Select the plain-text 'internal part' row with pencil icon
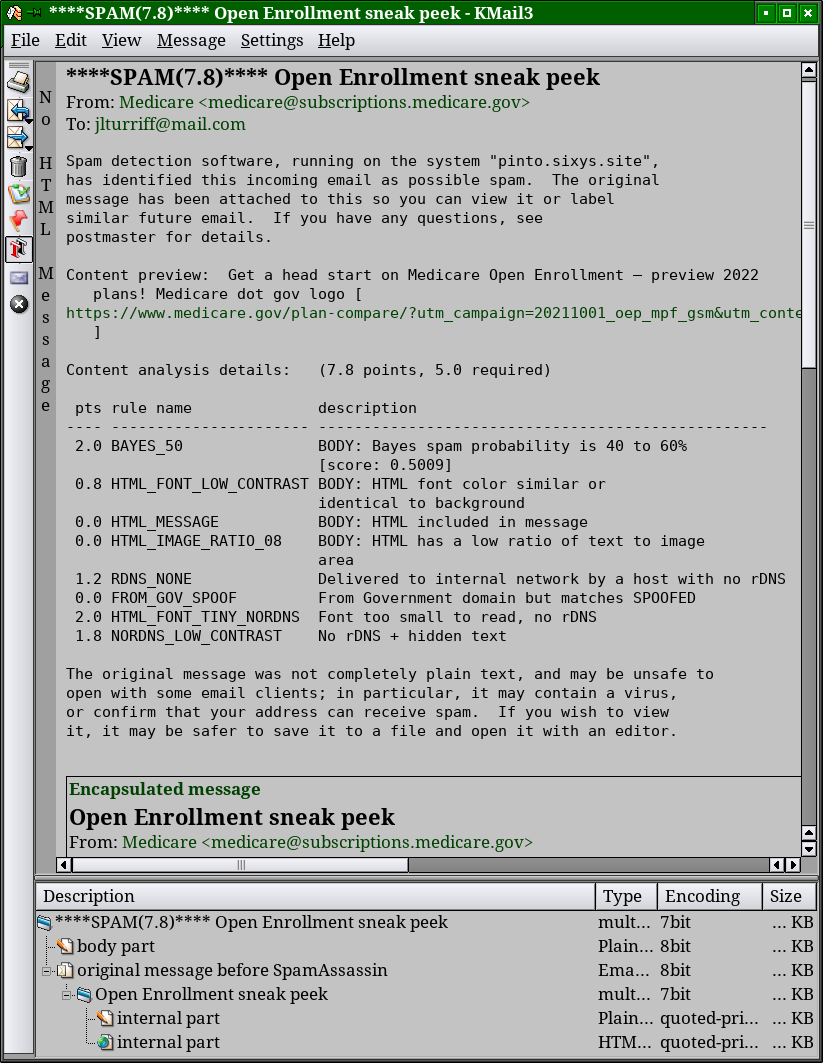Viewport: 823px width, 1063px height. [426, 1019]
